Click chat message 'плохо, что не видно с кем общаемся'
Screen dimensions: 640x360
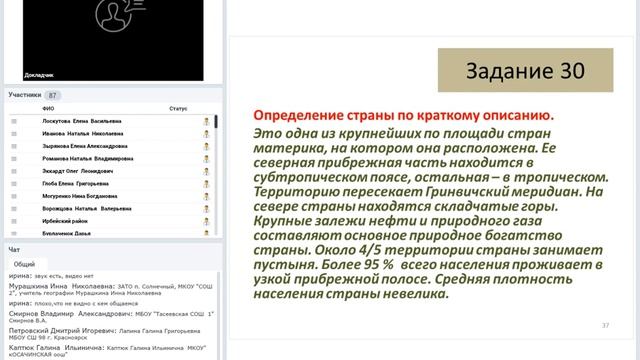86,304
